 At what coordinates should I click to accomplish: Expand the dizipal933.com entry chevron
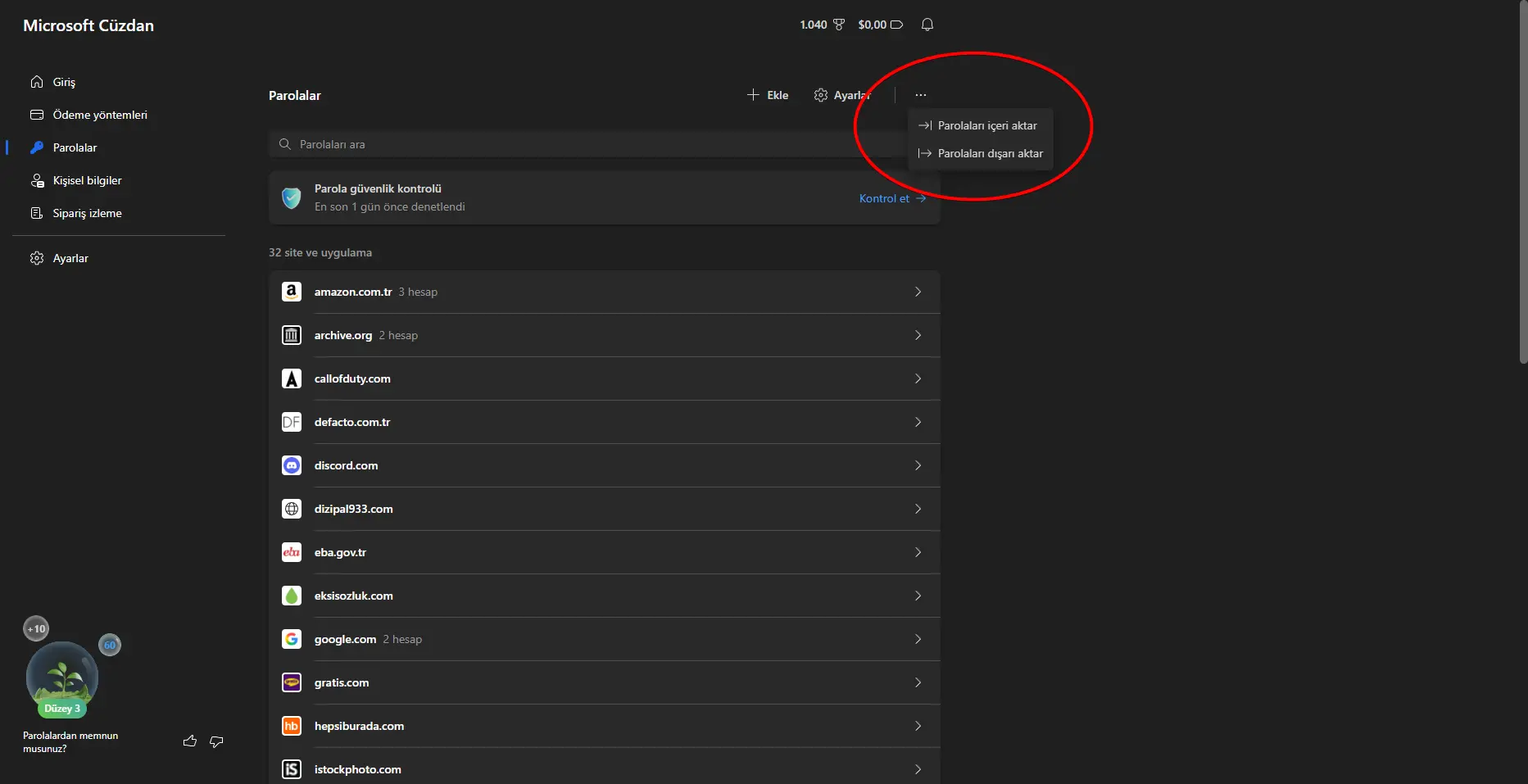point(918,509)
